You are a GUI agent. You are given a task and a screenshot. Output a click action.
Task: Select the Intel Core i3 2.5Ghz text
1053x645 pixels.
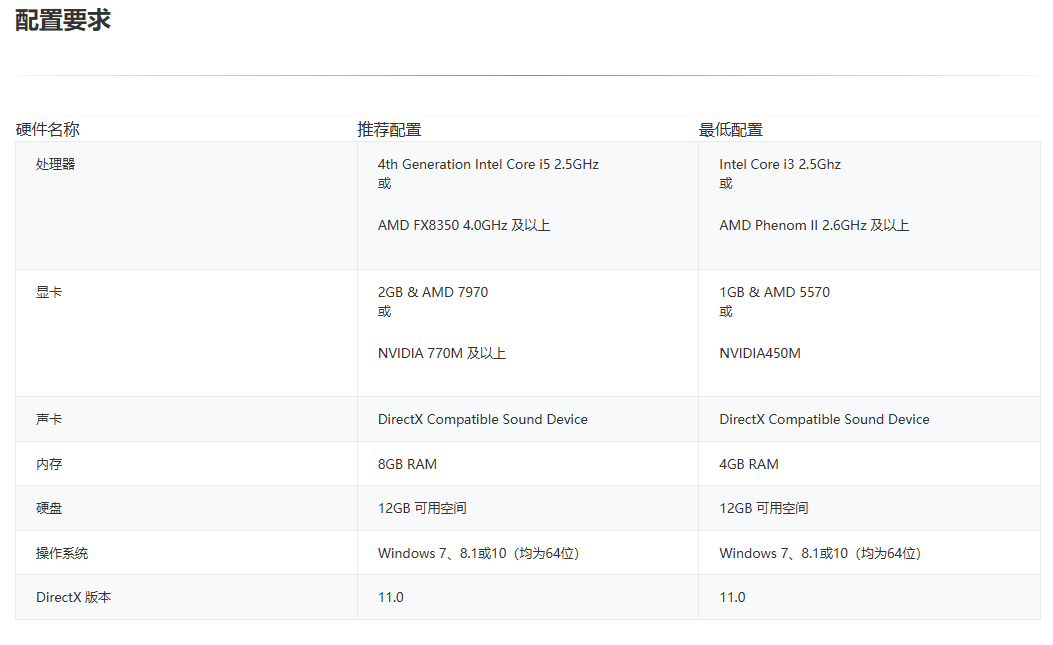click(780, 164)
